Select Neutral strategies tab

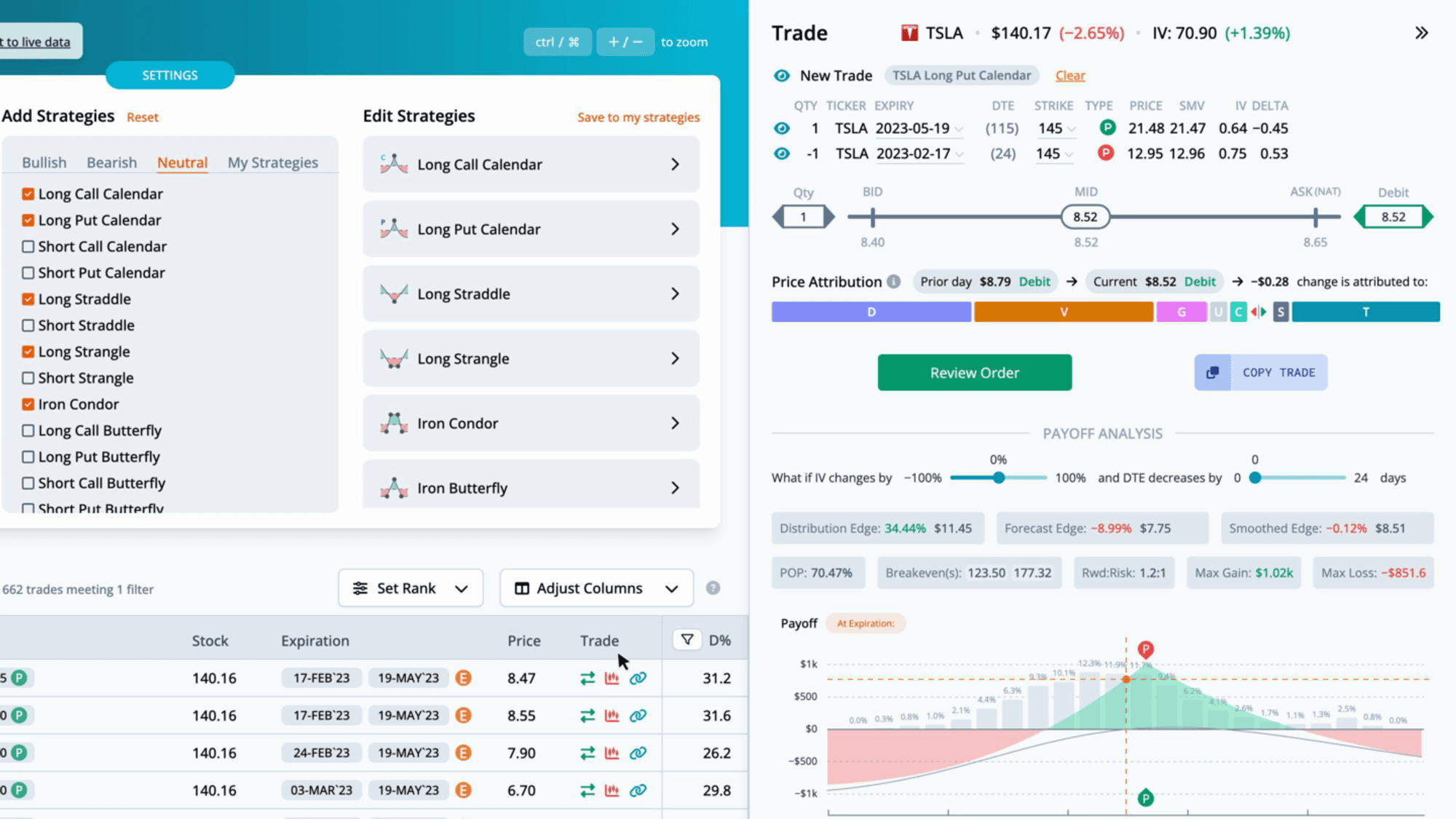182,162
